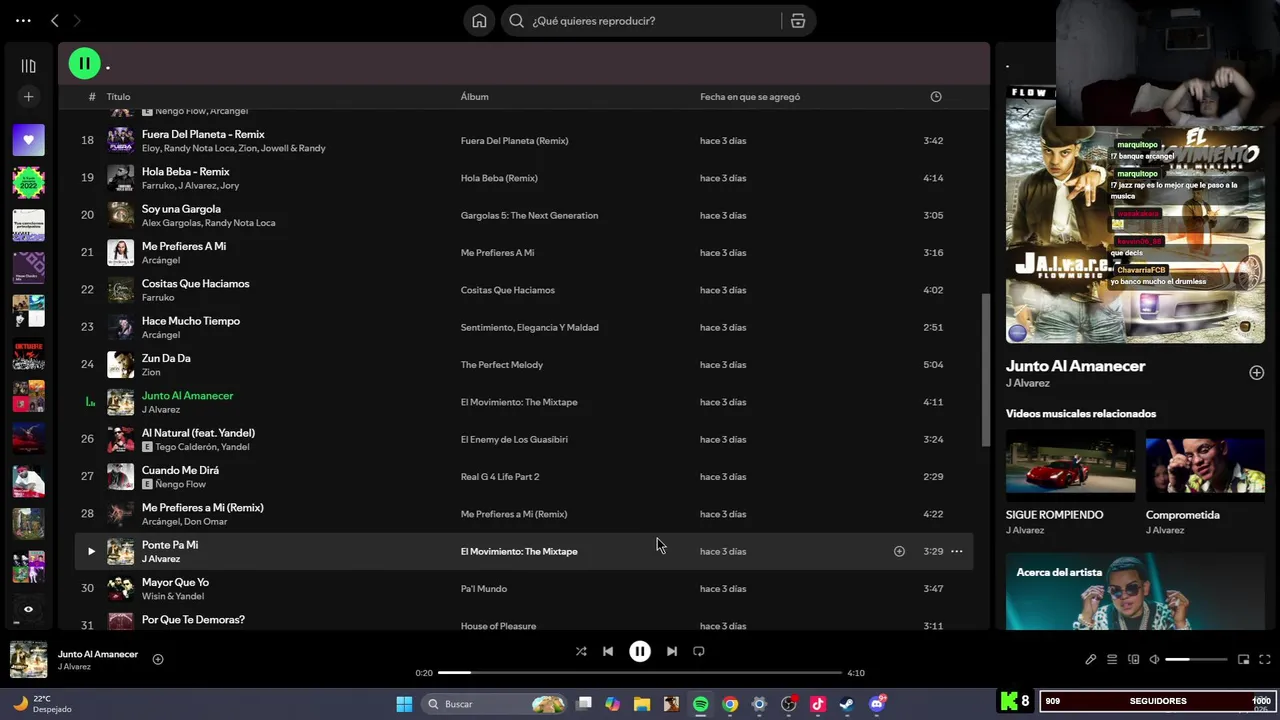This screenshot has height=720, width=1280.
Task: Open Junto Al Amanecer title in right panel
Action: (1075, 366)
